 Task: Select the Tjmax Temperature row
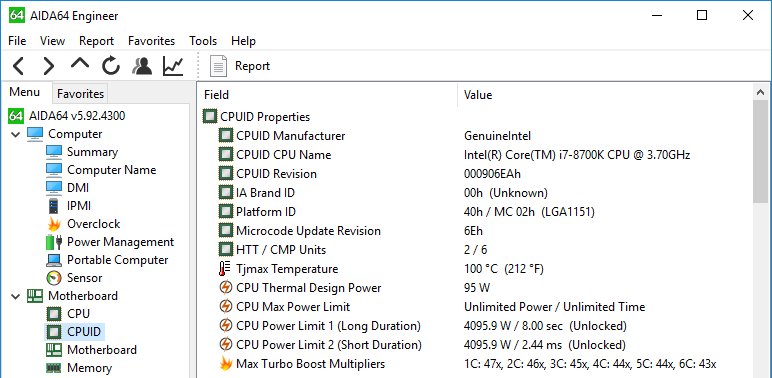pos(475,269)
